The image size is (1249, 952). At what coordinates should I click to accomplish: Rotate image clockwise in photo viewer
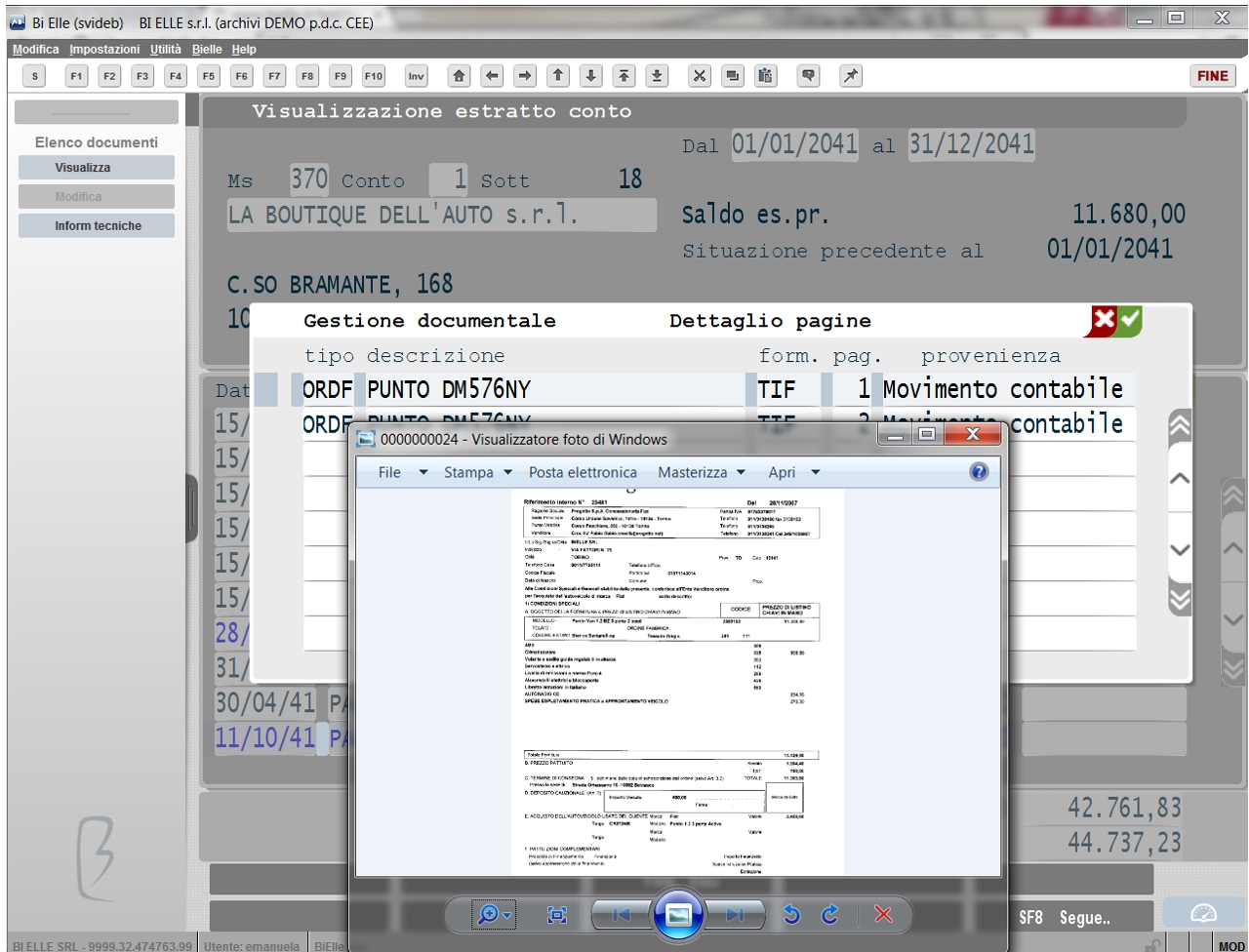pos(830,915)
